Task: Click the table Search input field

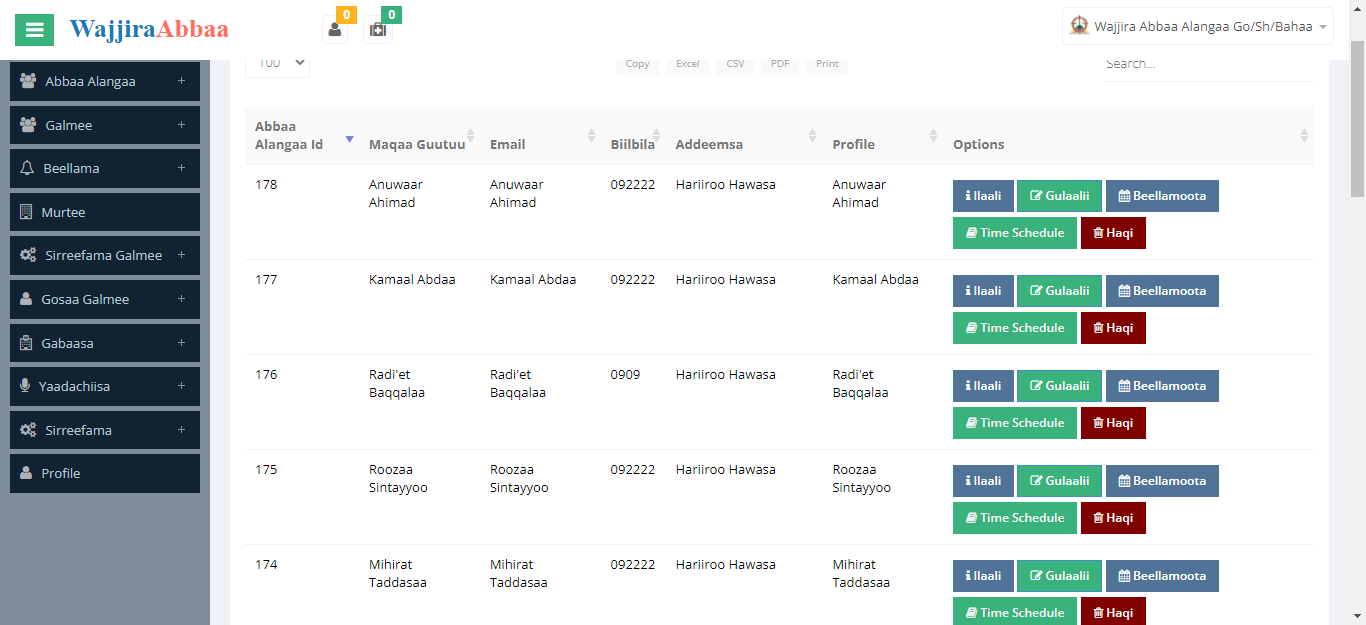Action: pos(1207,64)
